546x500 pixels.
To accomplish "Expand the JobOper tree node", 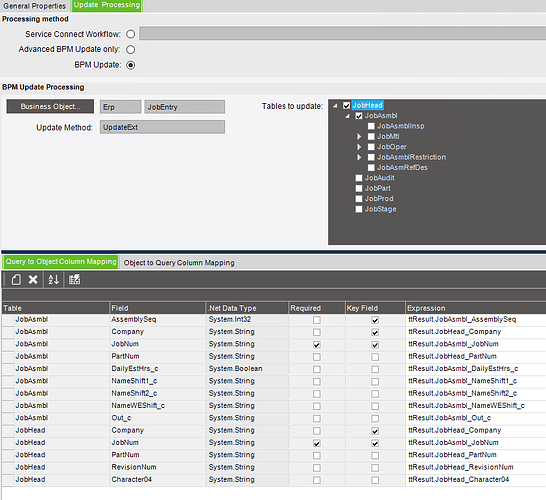I will tap(359, 147).
